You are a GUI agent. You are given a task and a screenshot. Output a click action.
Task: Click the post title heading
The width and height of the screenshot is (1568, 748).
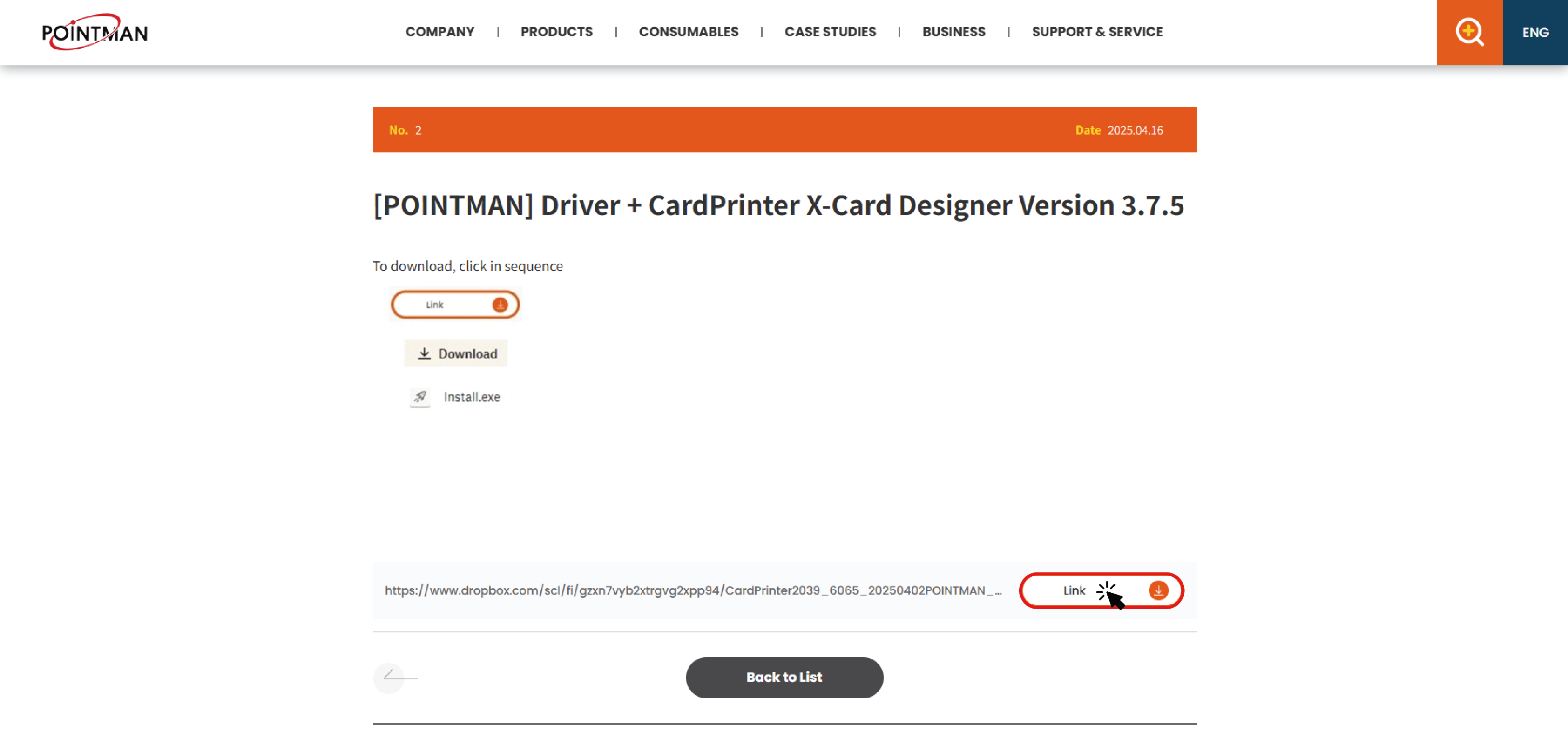(x=779, y=205)
